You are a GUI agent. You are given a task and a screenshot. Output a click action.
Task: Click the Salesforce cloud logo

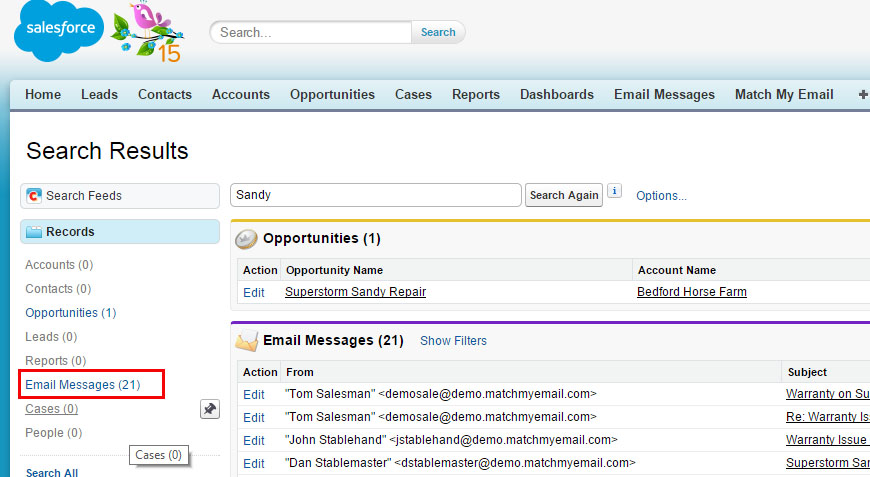tap(56, 30)
